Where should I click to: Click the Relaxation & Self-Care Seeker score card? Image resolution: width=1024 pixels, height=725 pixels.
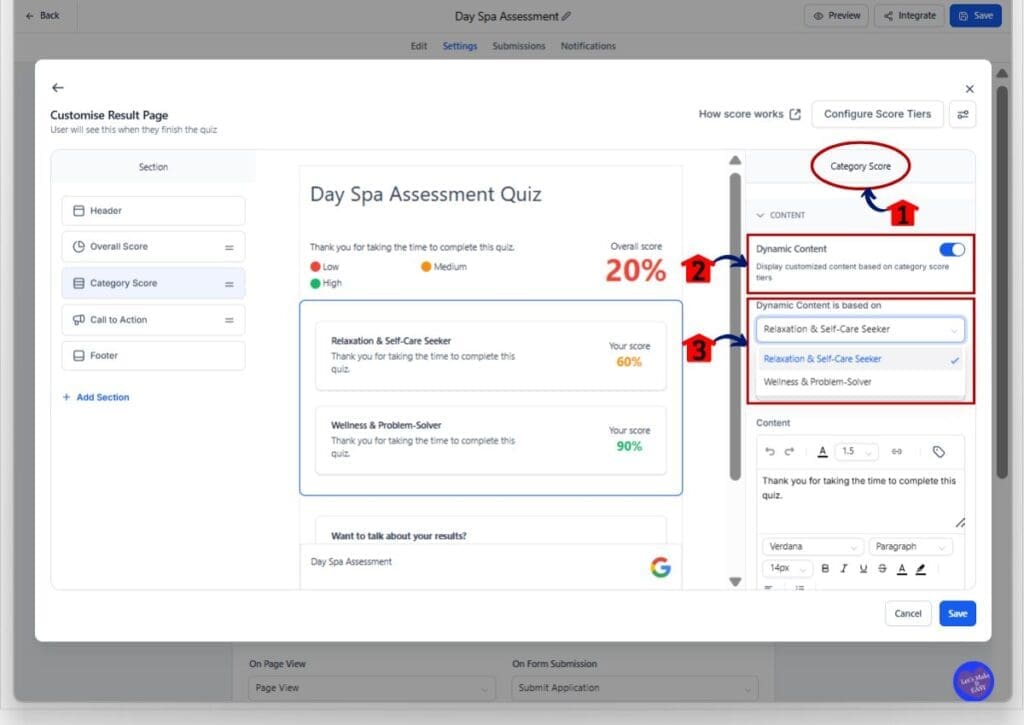pos(490,355)
